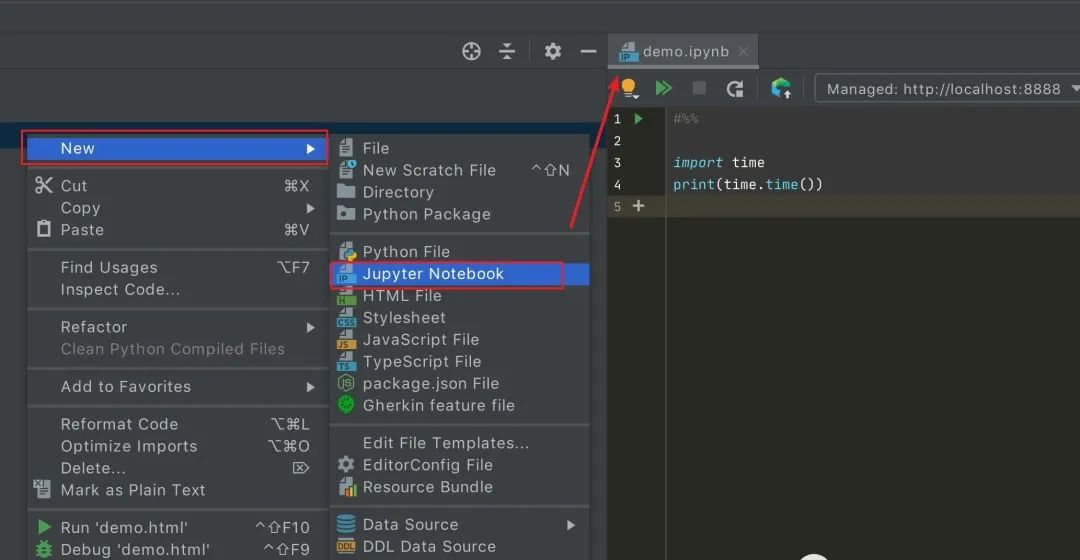
Task: Create a new Directory
Action: (x=459, y=192)
